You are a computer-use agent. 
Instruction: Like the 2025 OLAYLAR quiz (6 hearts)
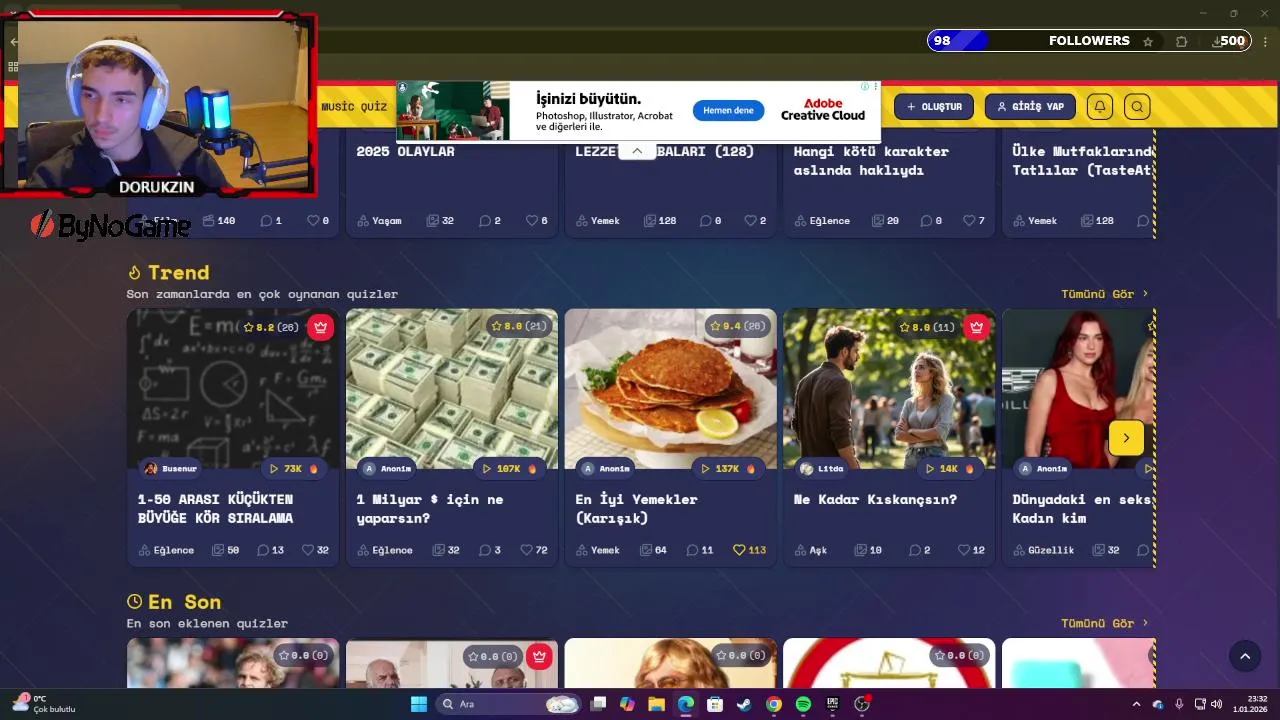537,220
